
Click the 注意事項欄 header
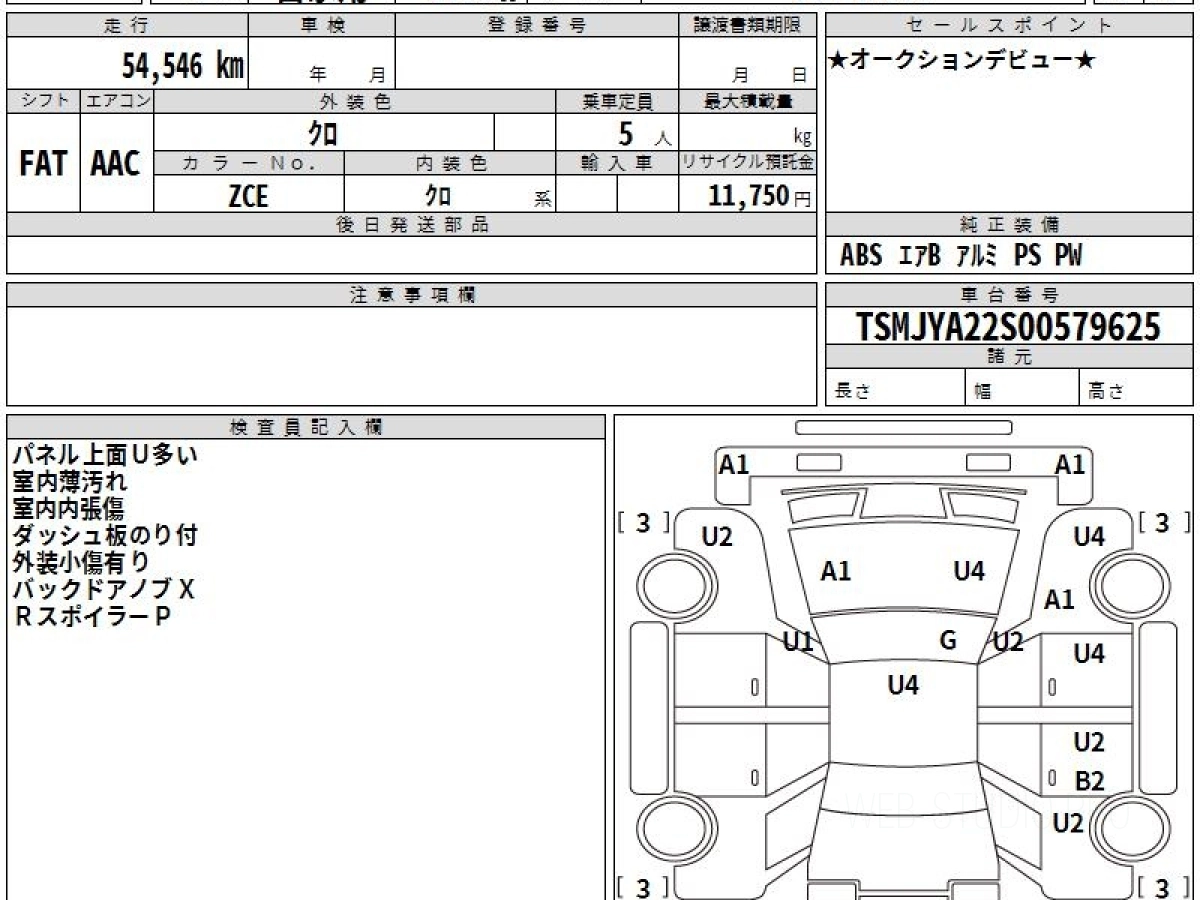point(412,295)
